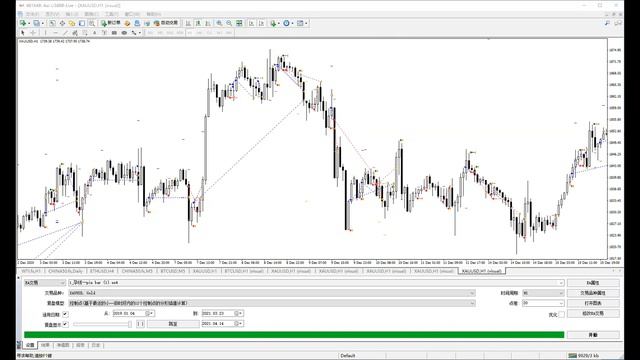Open the 显示 View menu
Screen dimensions: 640x360
tap(52, 14)
